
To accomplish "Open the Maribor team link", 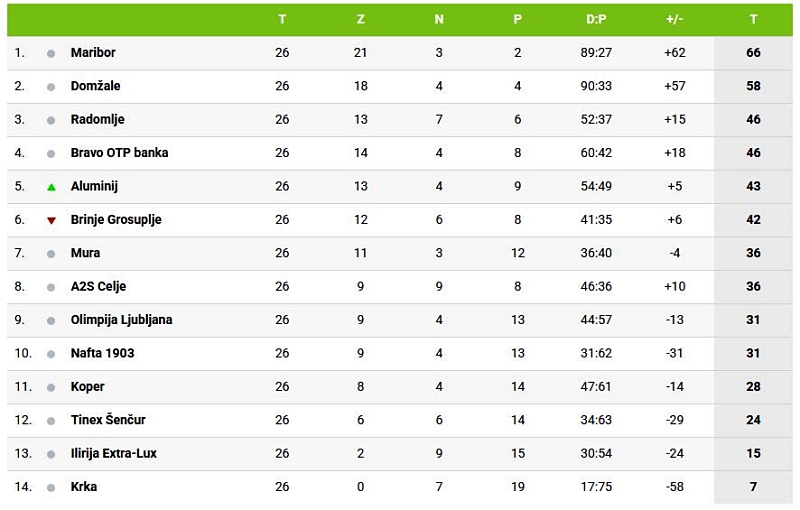I will 93,52.
